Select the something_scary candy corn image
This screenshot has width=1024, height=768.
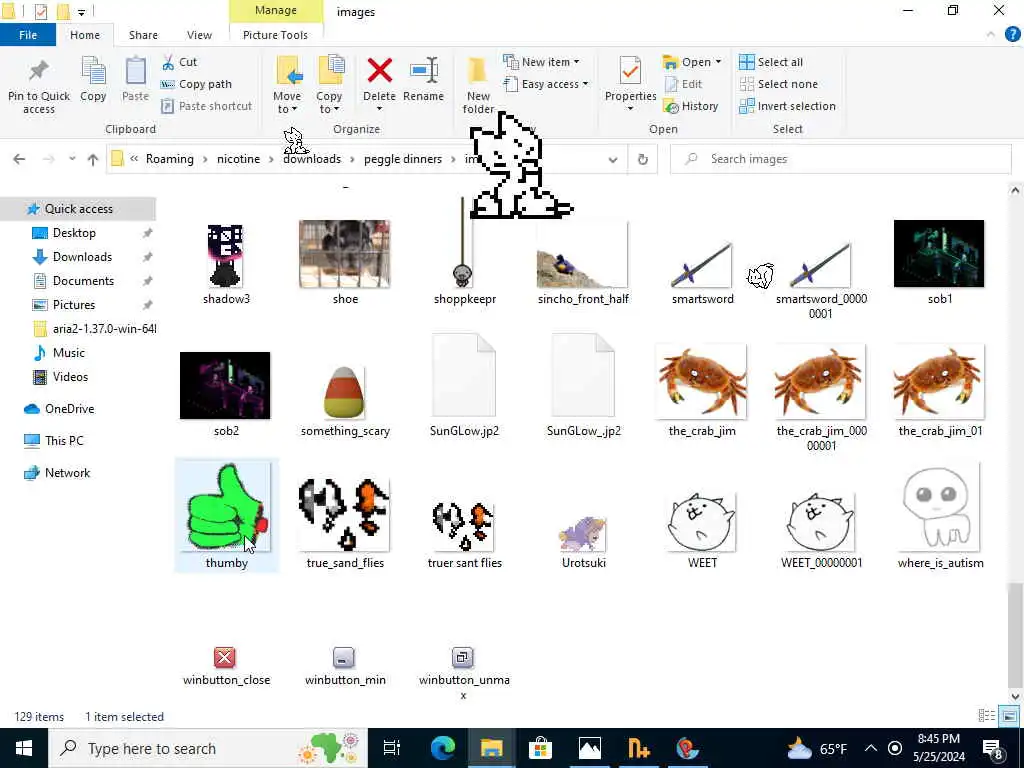pyautogui.click(x=345, y=400)
